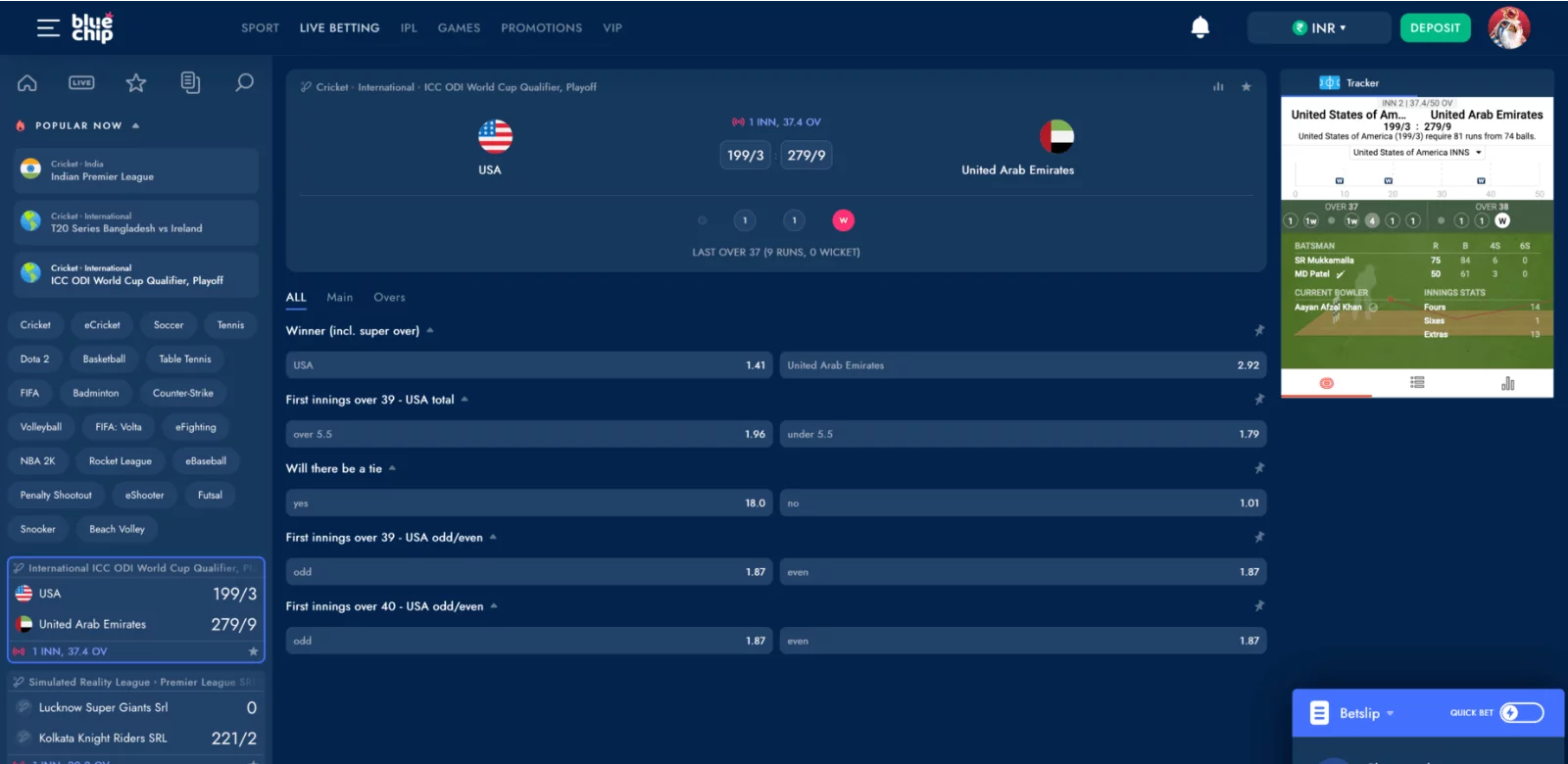Go to sidebar Home icon
The height and width of the screenshot is (764, 1568).
(x=27, y=83)
